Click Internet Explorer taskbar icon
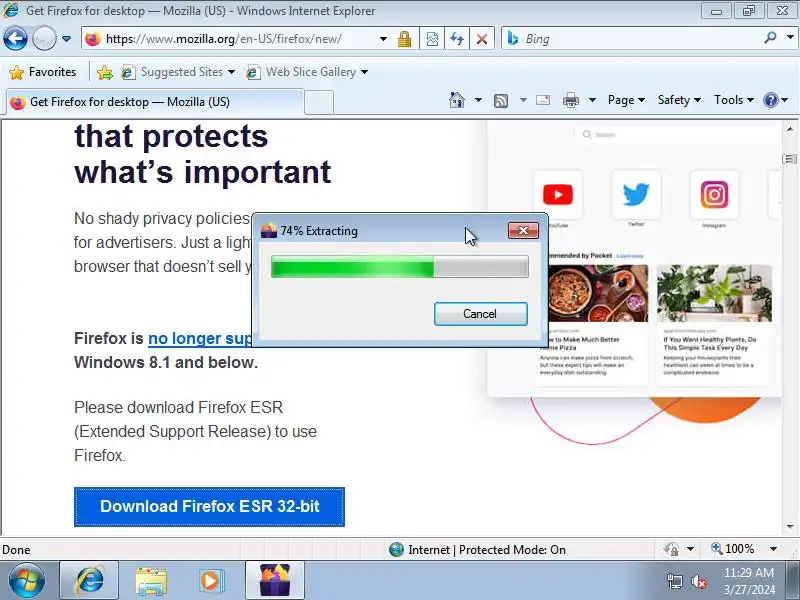The image size is (800, 600). click(x=89, y=581)
